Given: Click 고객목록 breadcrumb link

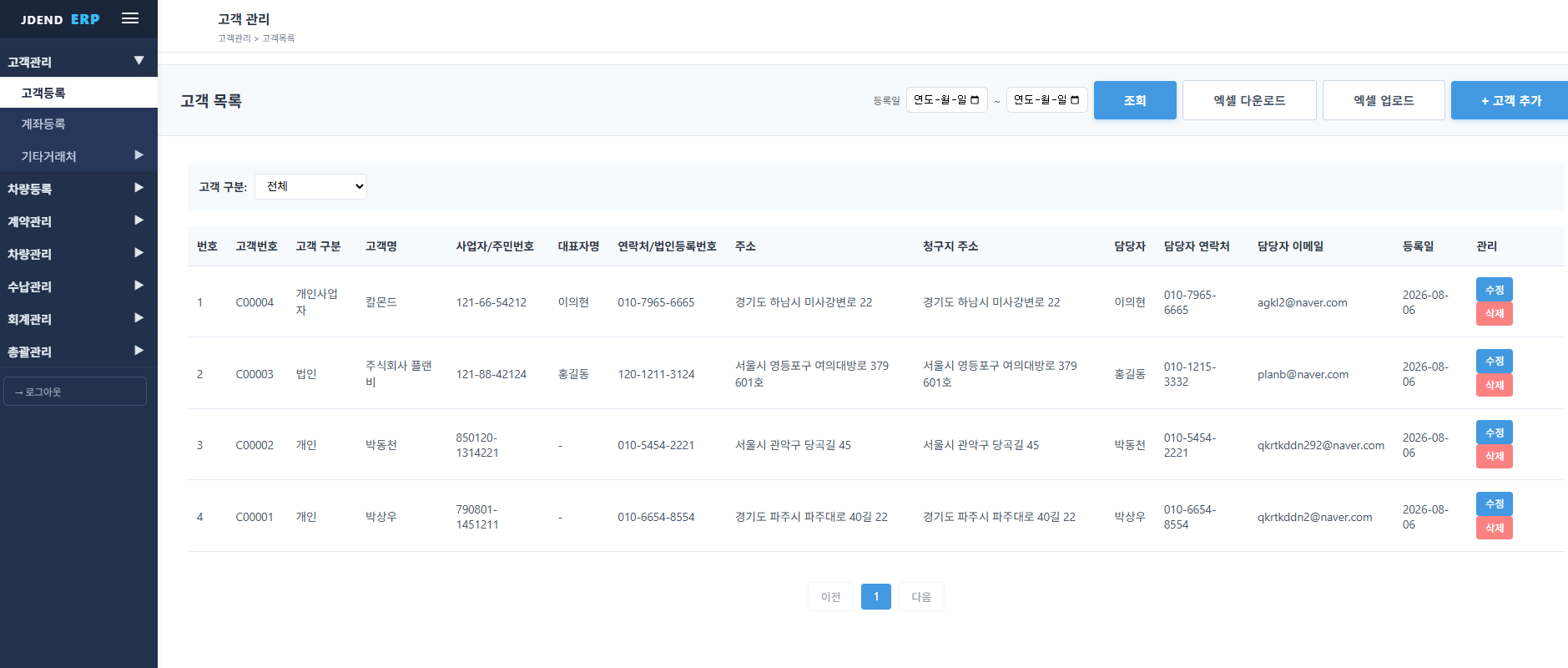Looking at the screenshot, I should coord(279,38).
